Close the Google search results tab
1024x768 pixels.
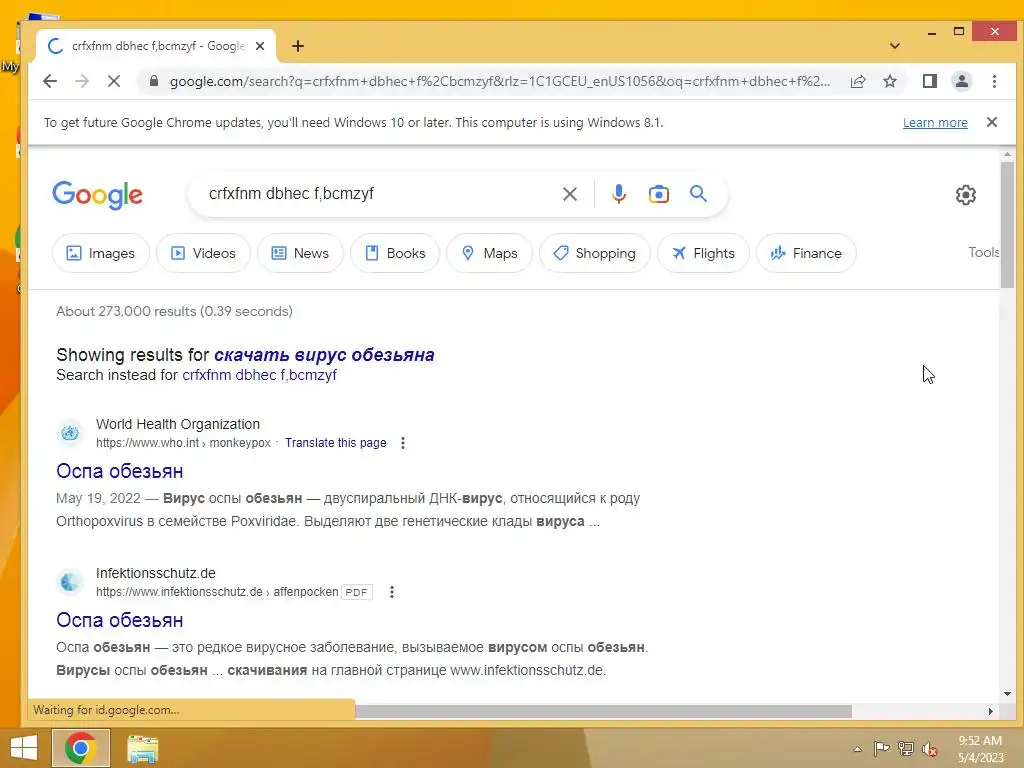pyautogui.click(x=260, y=46)
